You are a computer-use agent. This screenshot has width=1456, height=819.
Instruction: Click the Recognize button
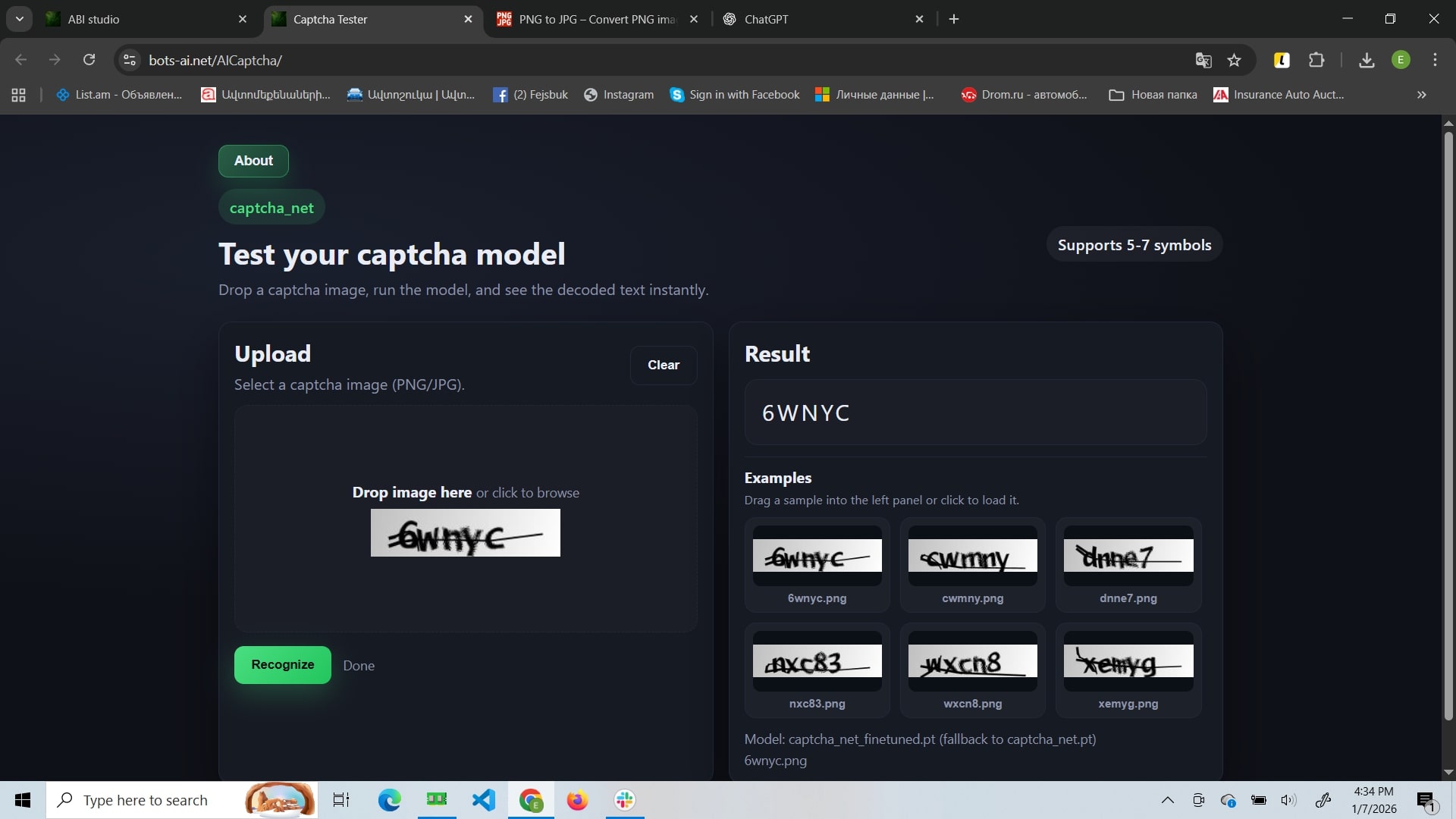pyautogui.click(x=282, y=665)
